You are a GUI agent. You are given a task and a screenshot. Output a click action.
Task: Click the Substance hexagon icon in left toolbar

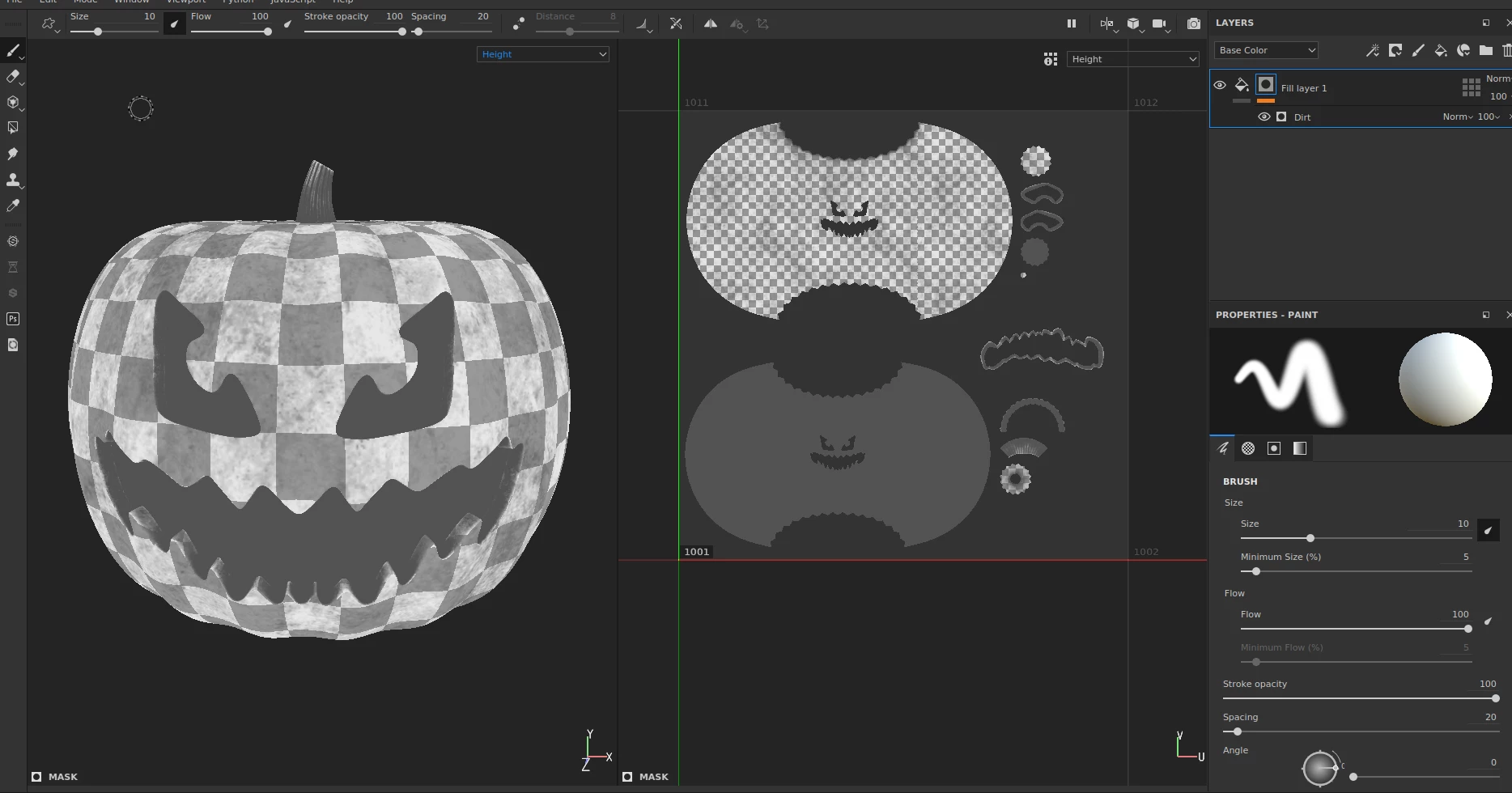coord(13,241)
